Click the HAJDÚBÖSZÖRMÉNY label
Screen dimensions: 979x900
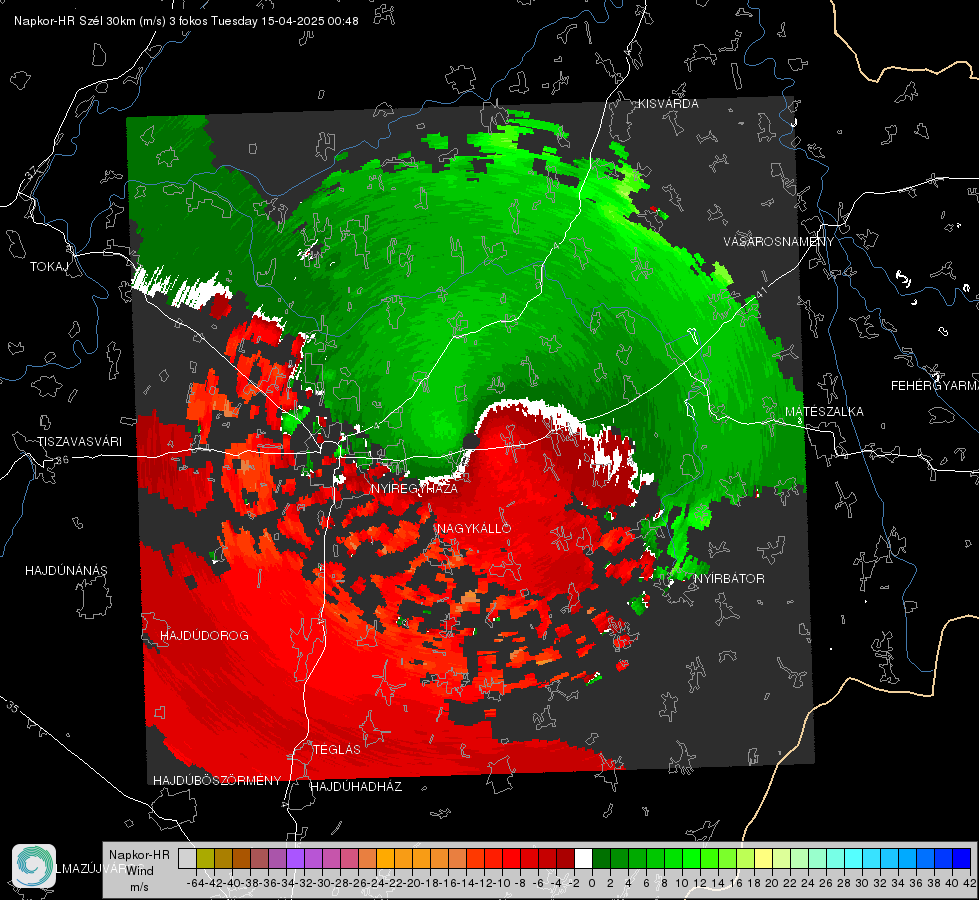(217, 781)
